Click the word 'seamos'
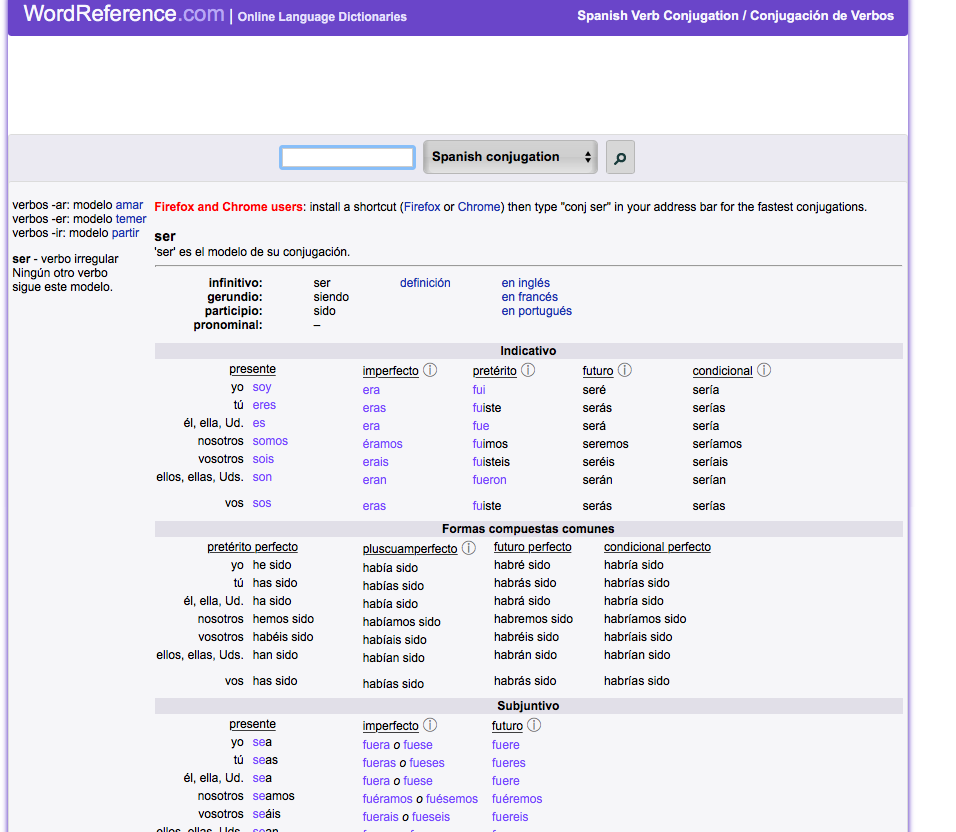956x832 pixels. click(274, 795)
